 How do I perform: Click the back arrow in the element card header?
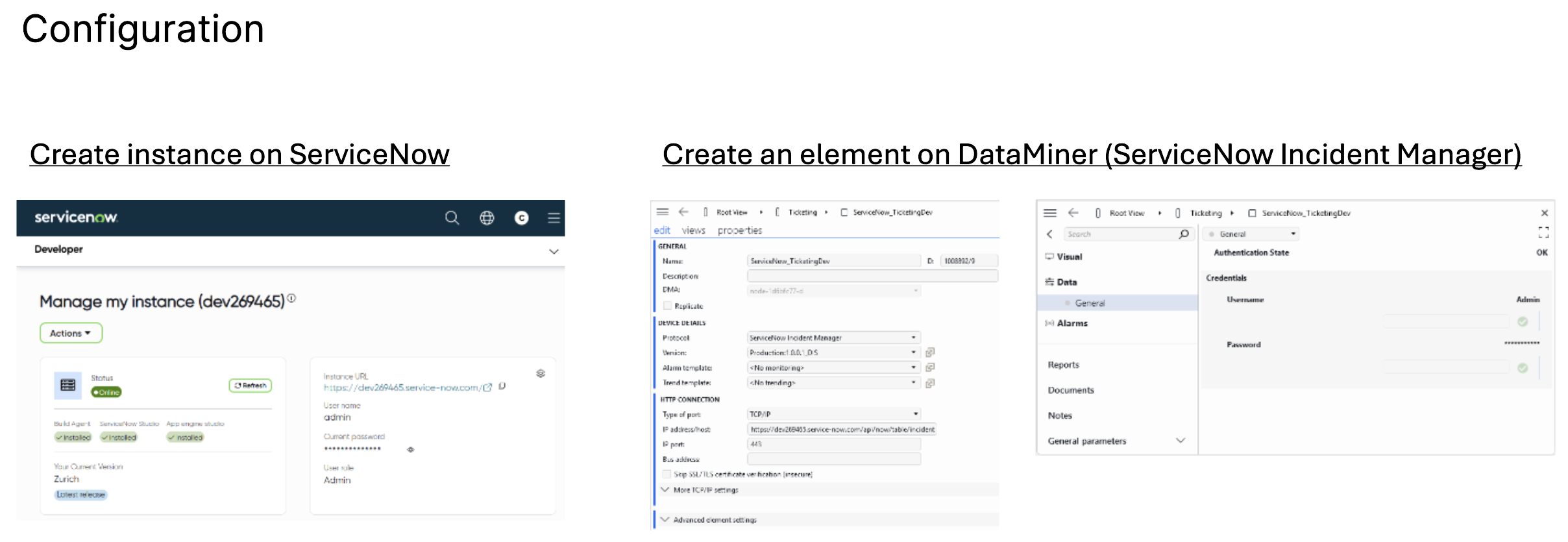tap(1073, 213)
